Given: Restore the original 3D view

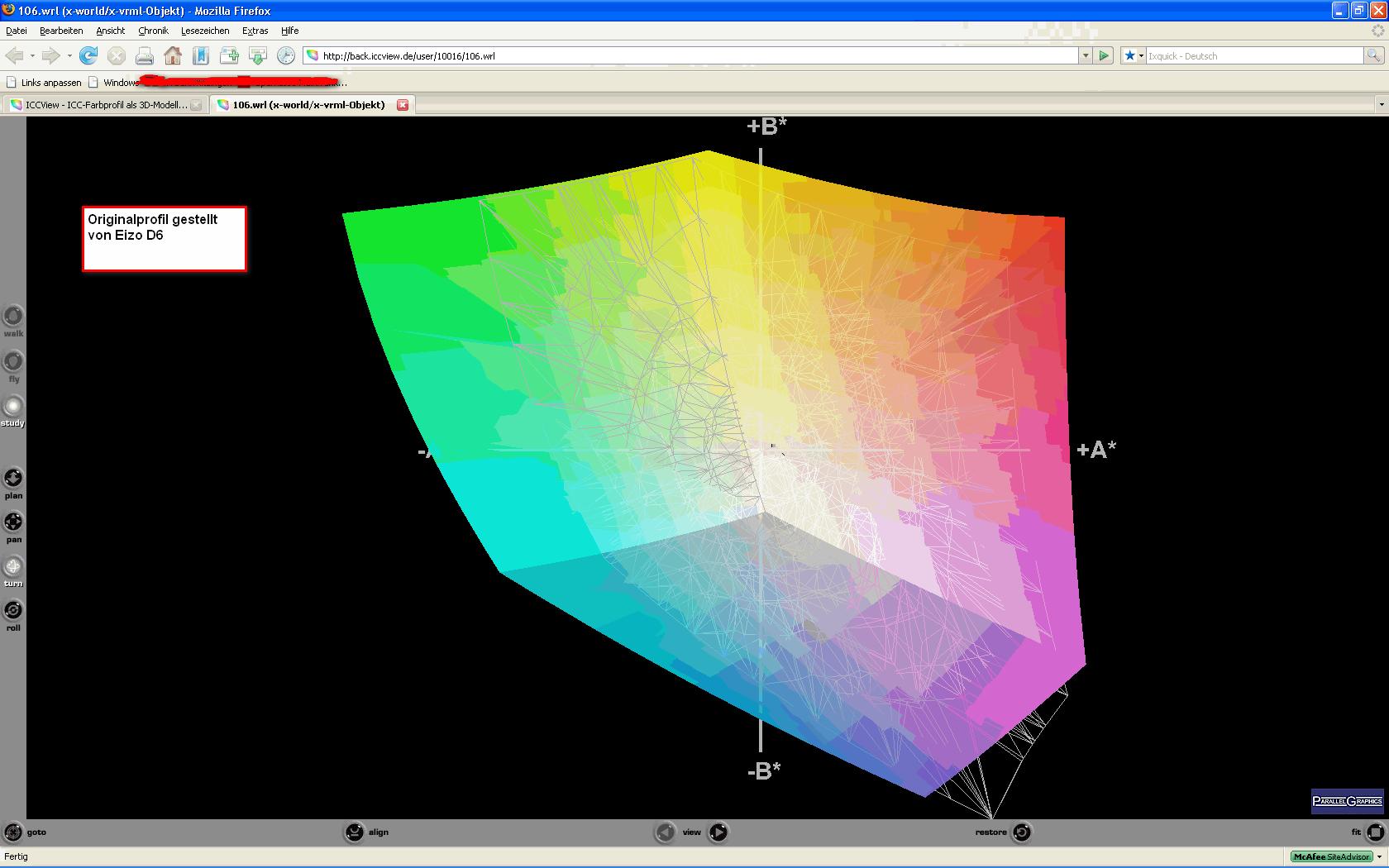Looking at the screenshot, I should [x=1022, y=832].
